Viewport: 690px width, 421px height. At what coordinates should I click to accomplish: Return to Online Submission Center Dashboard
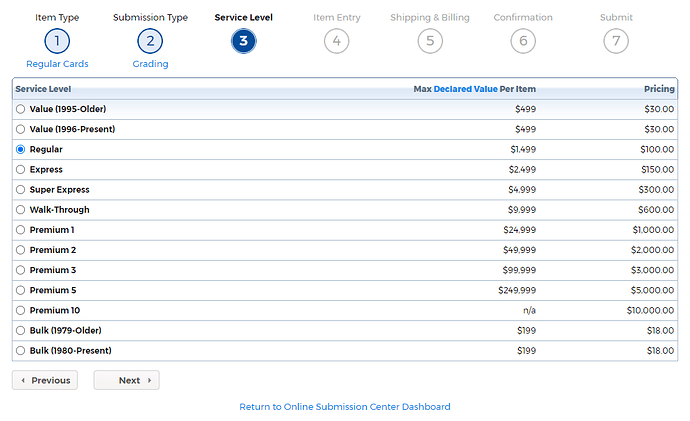click(x=345, y=407)
